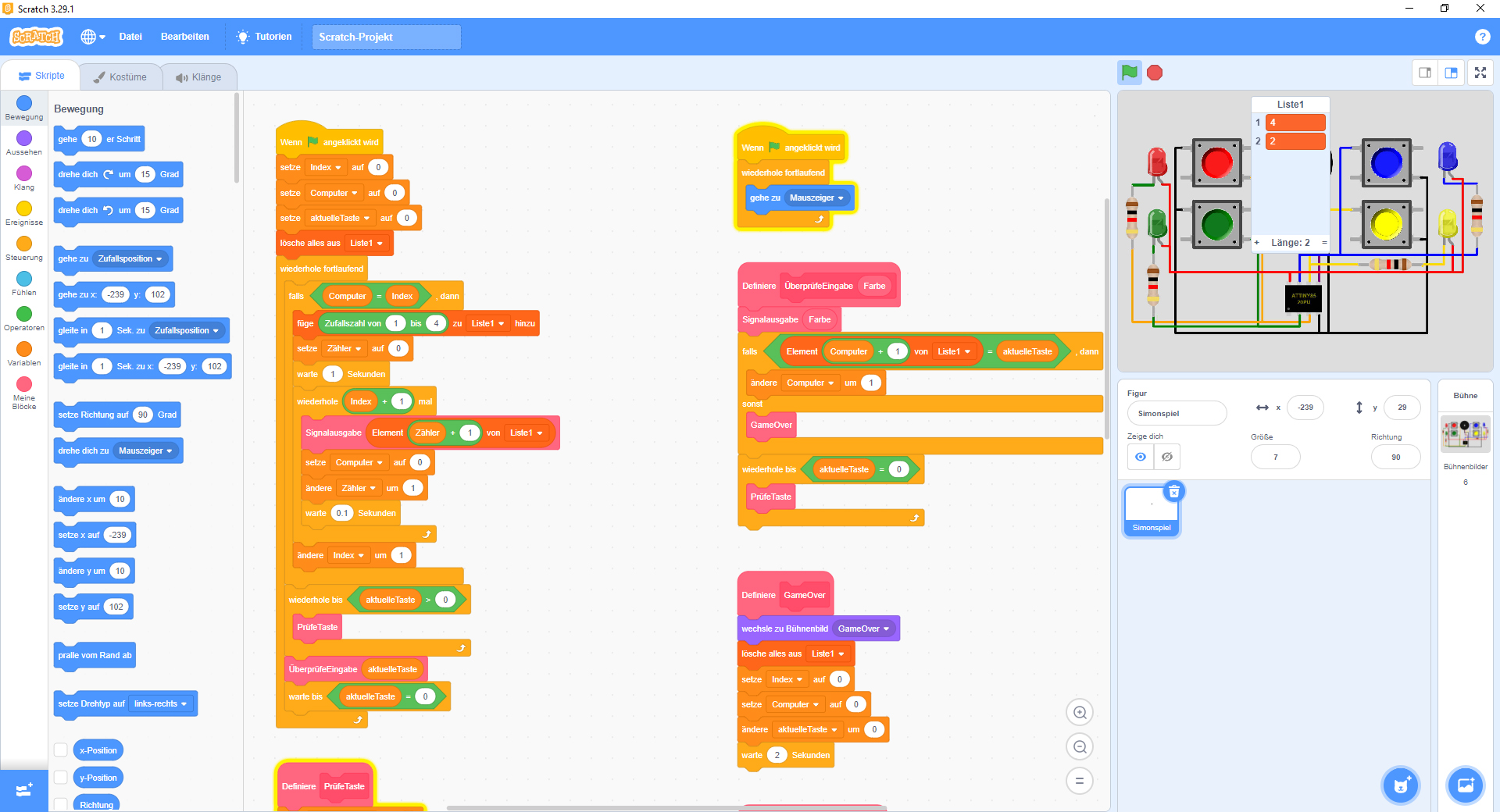Image resolution: width=1500 pixels, height=812 pixels.
Task: Click the Größe size input field
Action: tap(1275, 457)
